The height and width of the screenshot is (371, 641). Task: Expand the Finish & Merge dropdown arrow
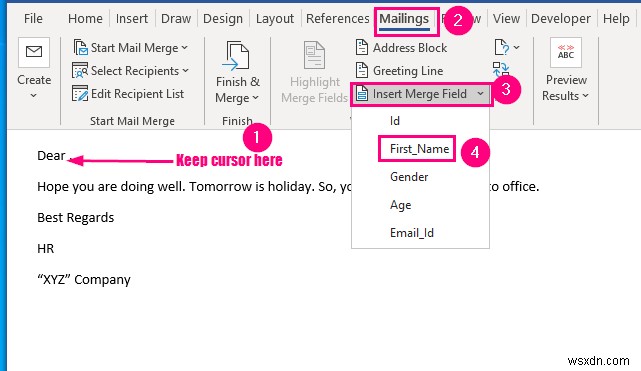pyautogui.click(x=256, y=98)
